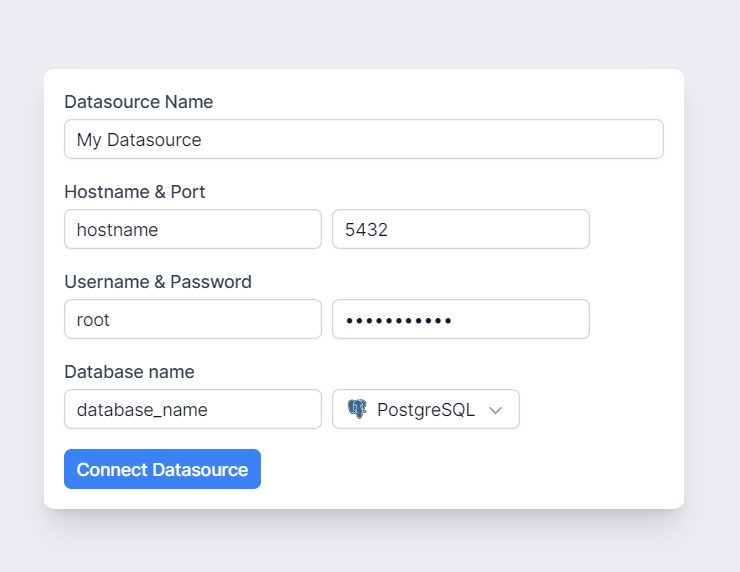Screen dimensions: 740x572
Task: Select the port field showing 5432
Action: (x=460, y=229)
